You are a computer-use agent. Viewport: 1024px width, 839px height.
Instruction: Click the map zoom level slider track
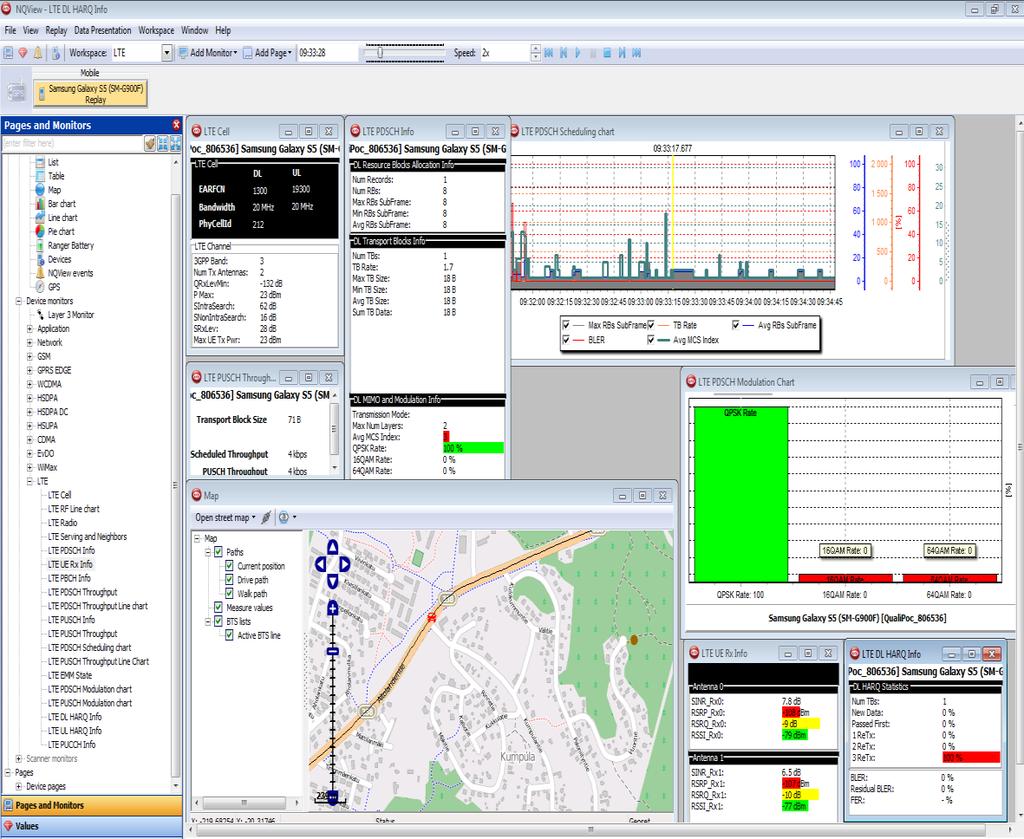[332, 705]
